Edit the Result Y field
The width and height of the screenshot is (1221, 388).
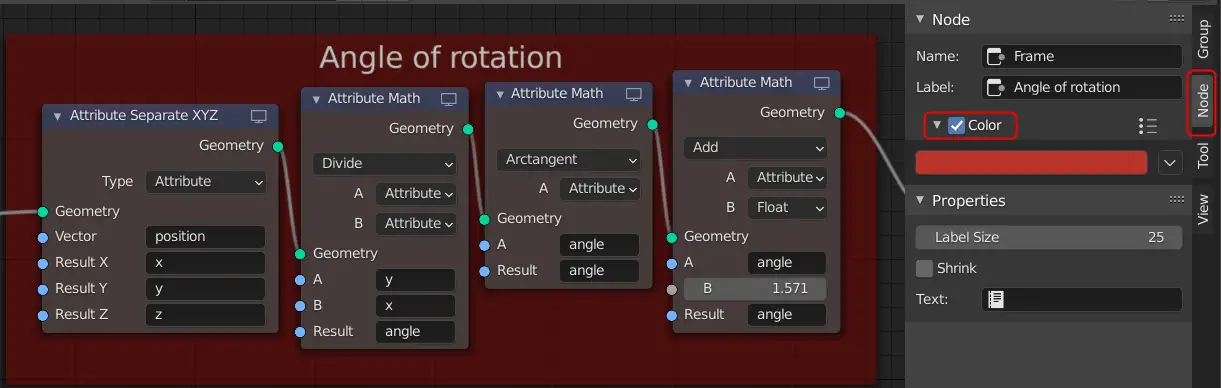coord(205,289)
